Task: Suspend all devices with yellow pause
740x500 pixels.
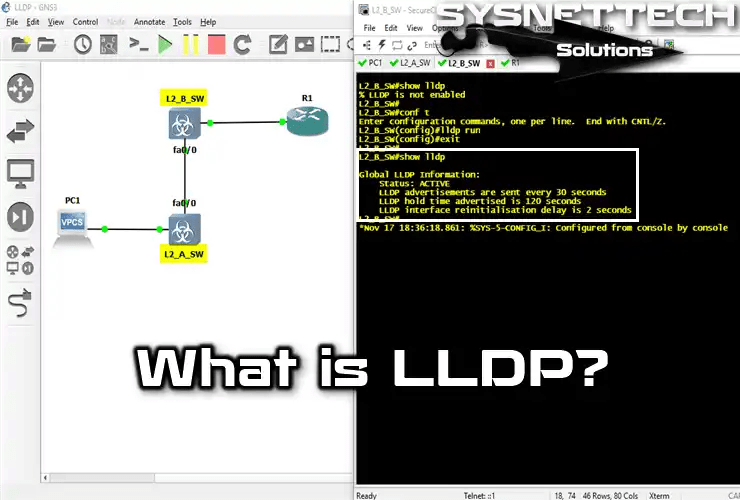Action: pos(191,45)
